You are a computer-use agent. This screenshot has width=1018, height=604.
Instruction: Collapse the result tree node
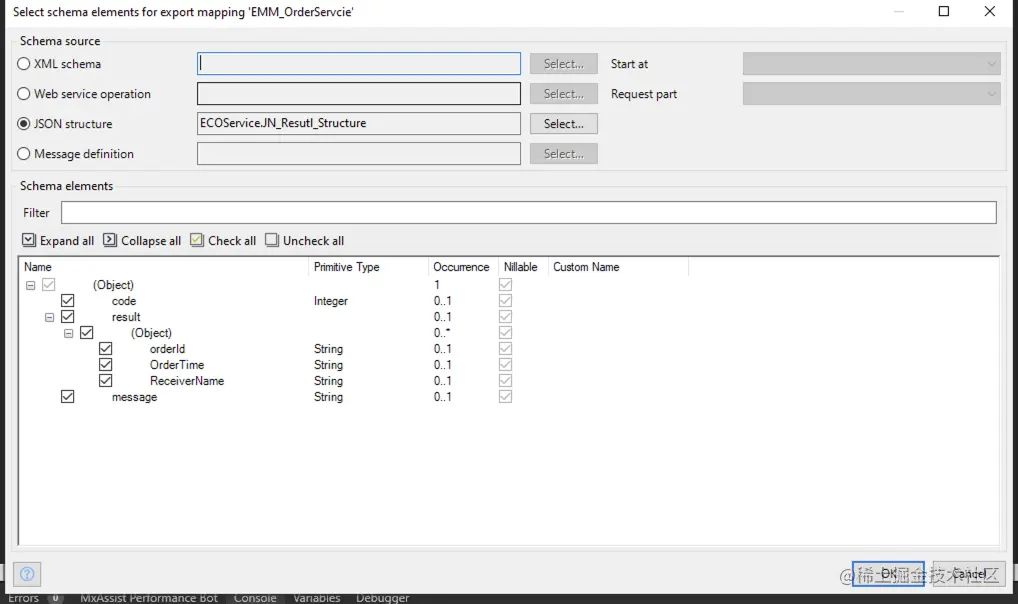[49, 317]
